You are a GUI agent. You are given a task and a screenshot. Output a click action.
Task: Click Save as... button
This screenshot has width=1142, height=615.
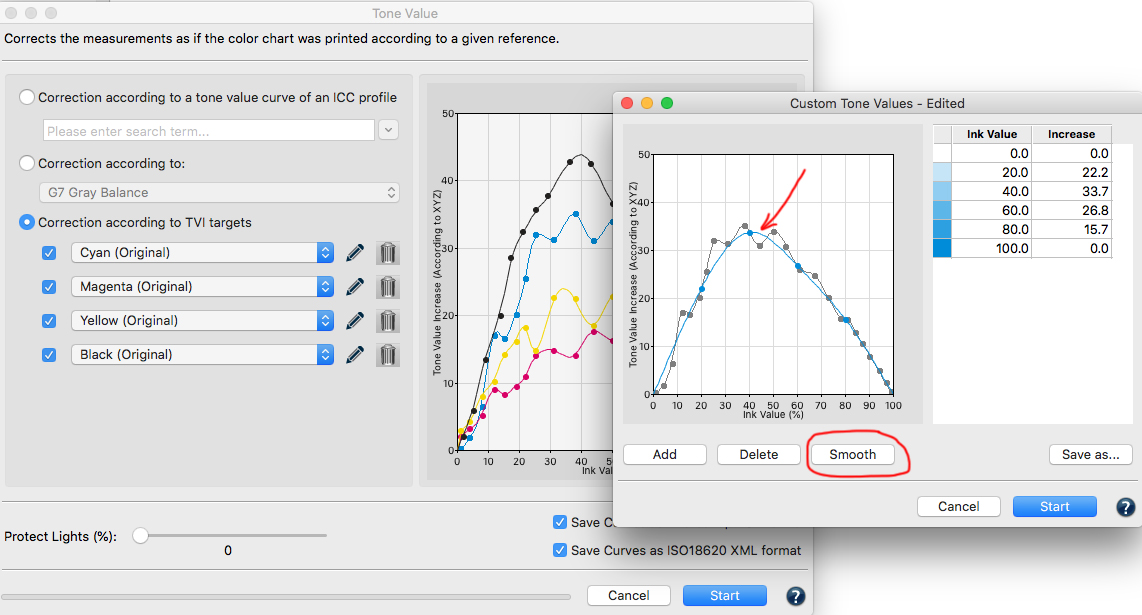pyautogui.click(x=1090, y=455)
